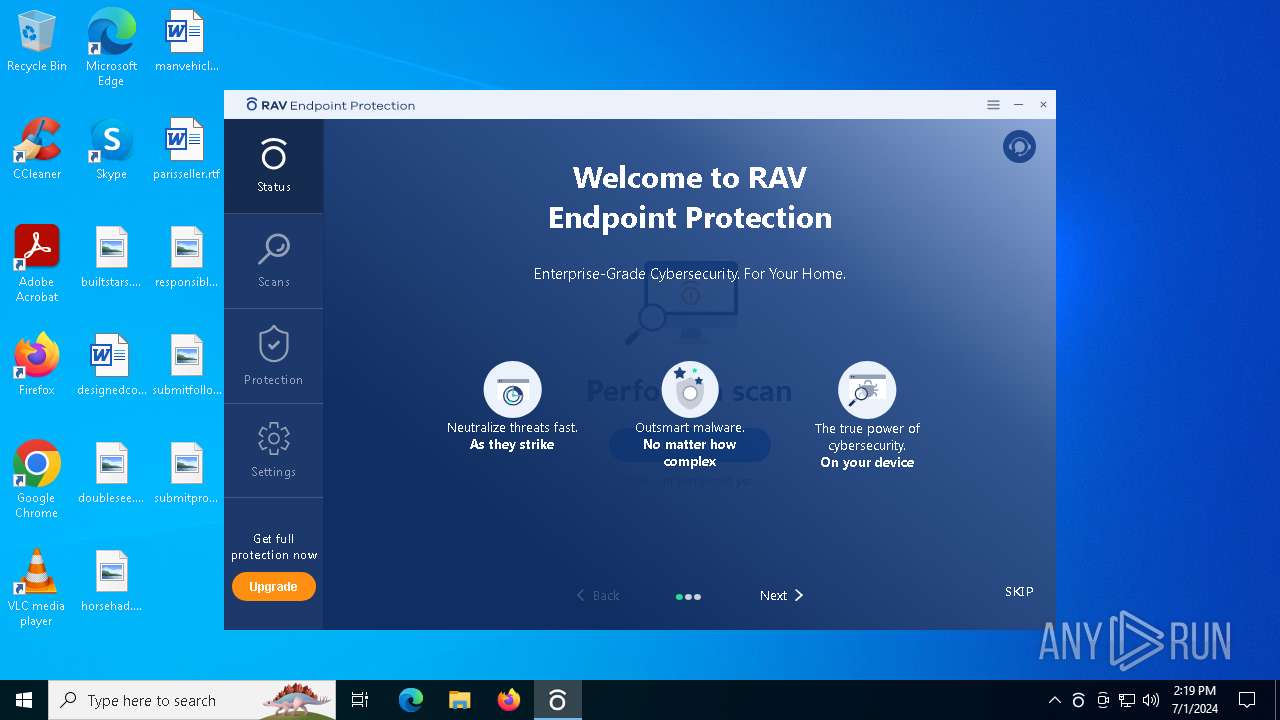Image resolution: width=1280 pixels, height=720 pixels.
Task: Click Next in the welcome tour
Action: [x=781, y=595]
